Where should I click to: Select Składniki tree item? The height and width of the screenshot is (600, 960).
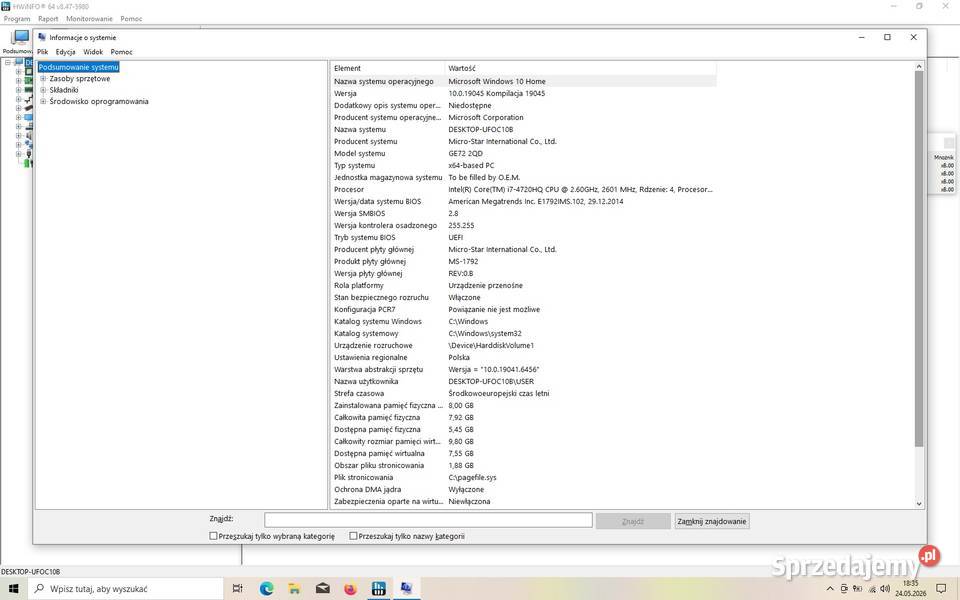coord(64,90)
